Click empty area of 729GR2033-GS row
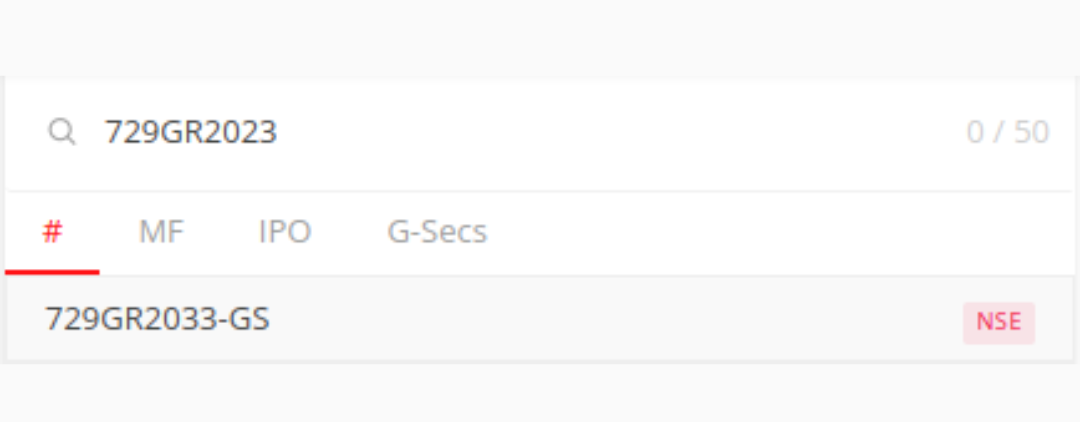Screen dimensions: 1080x422 [x=613, y=319]
